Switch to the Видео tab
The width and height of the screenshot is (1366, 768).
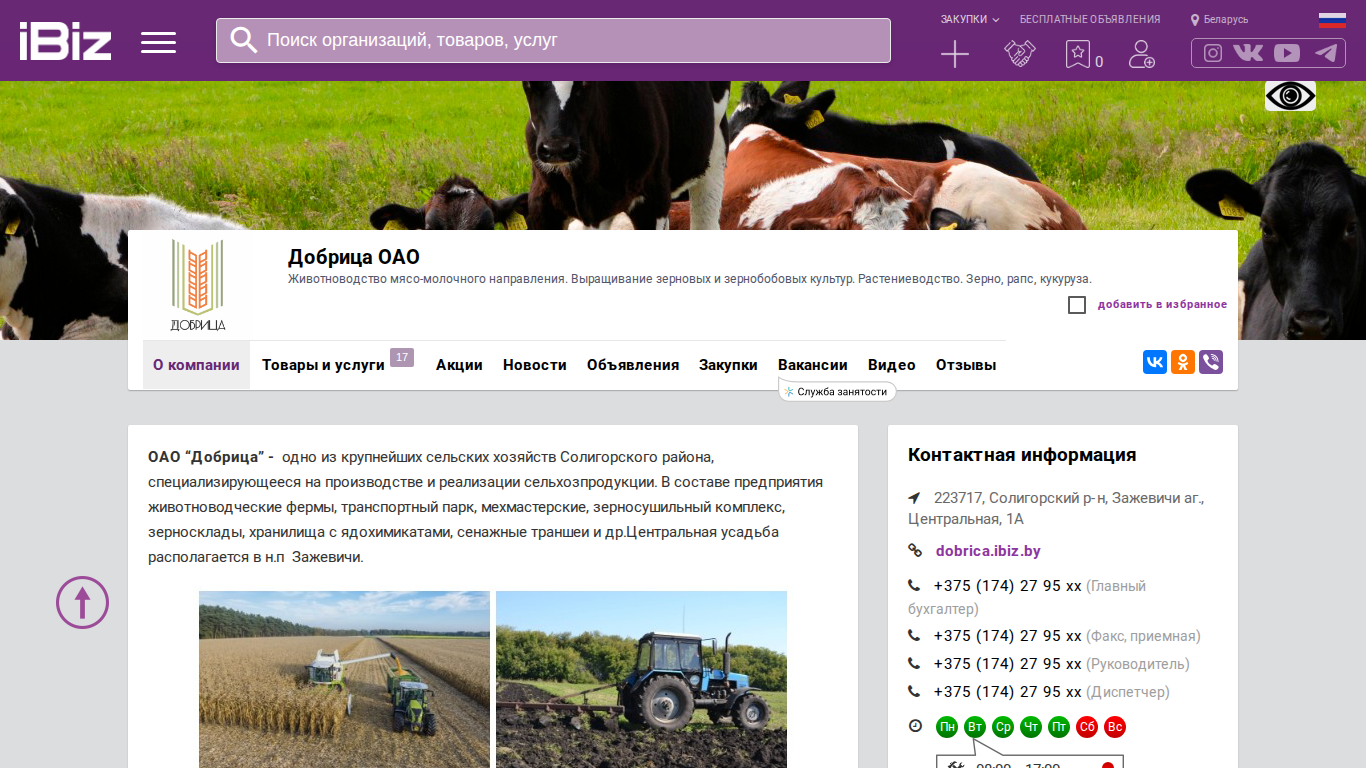[892, 365]
